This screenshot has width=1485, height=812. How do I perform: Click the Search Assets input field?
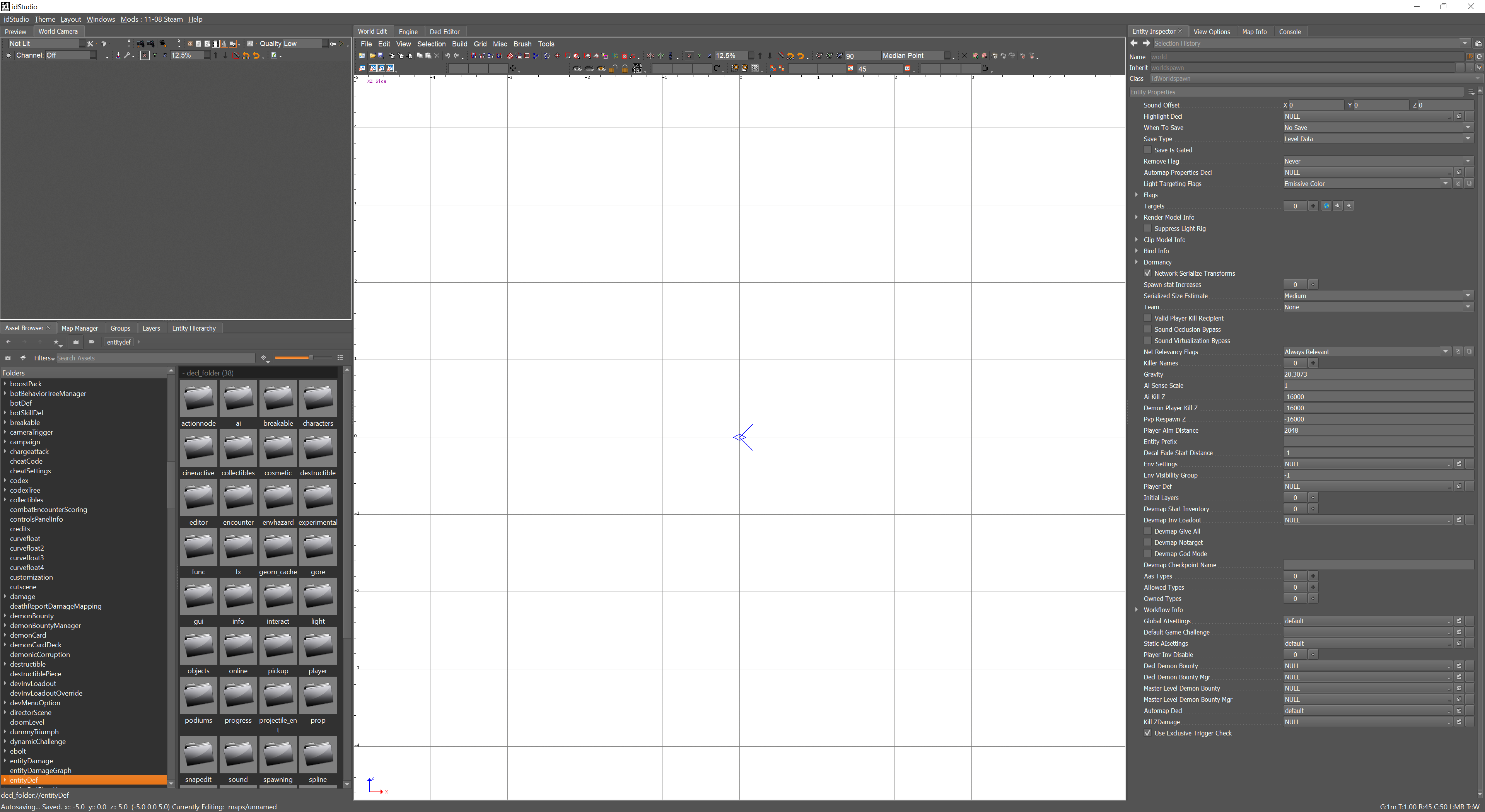[x=155, y=358]
